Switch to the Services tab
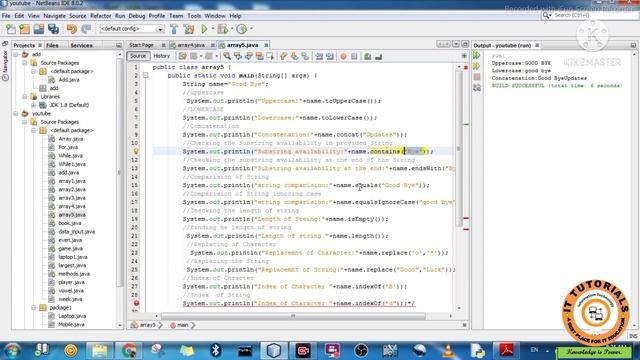 pyautogui.click(x=81, y=45)
